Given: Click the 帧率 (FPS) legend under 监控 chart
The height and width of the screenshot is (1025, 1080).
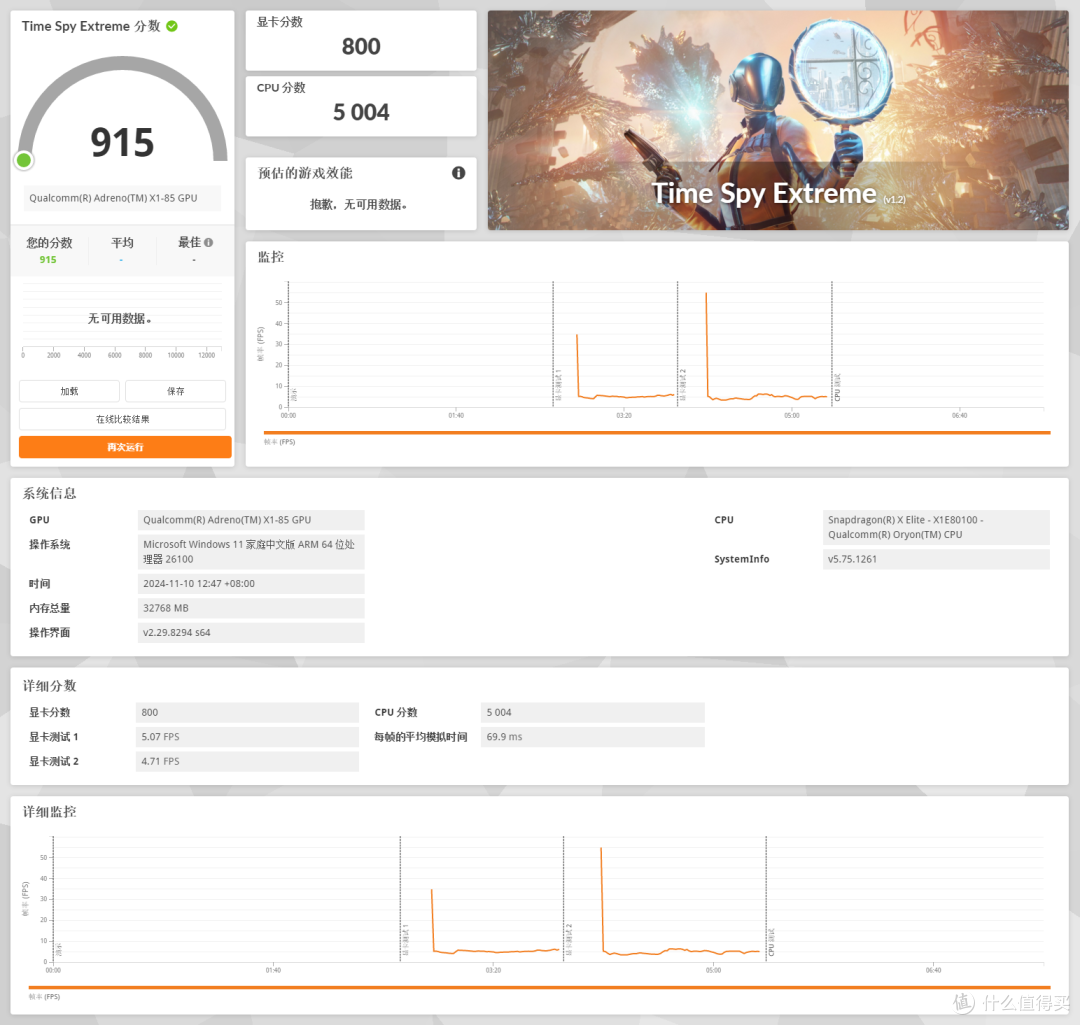Looking at the screenshot, I should click(280, 442).
